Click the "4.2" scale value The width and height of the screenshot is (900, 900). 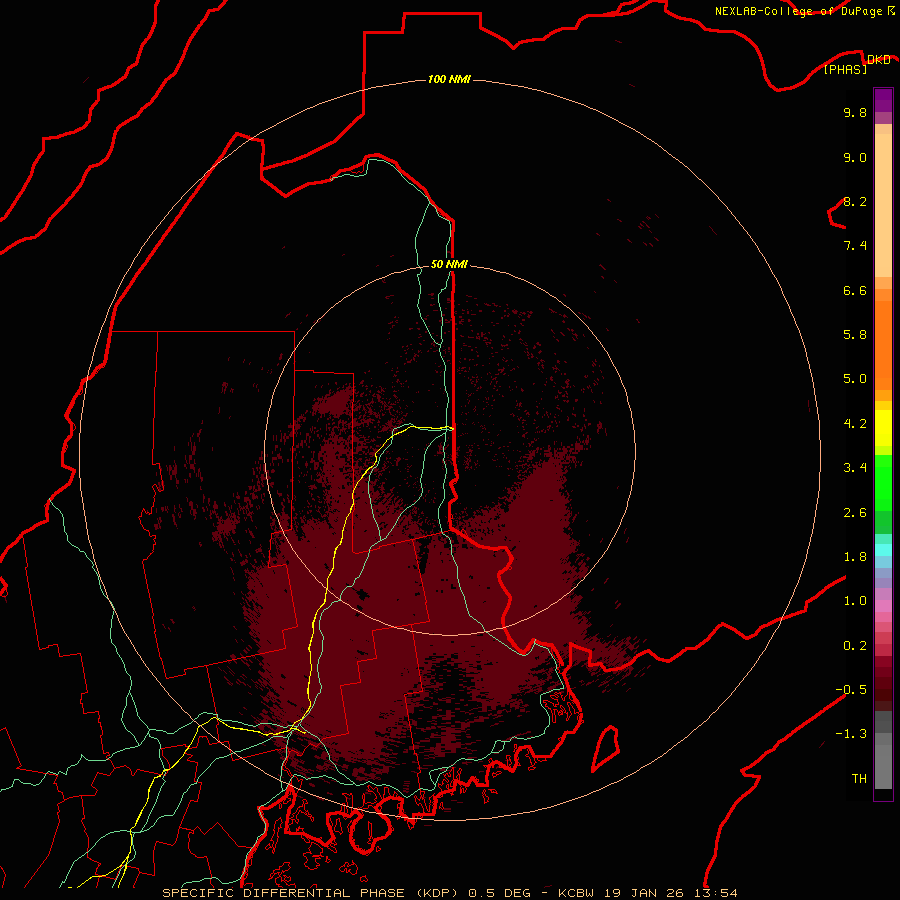point(855,424)
